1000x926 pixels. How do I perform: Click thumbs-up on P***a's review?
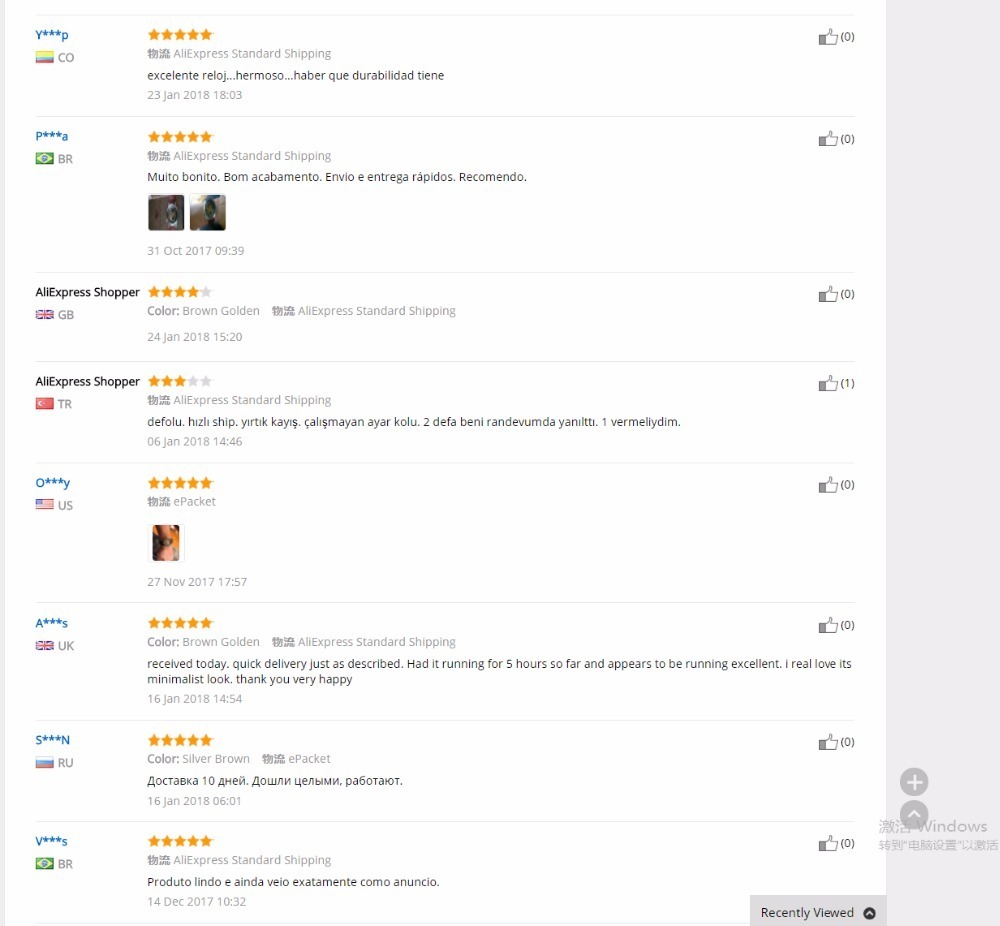click(x=828, y=139)
